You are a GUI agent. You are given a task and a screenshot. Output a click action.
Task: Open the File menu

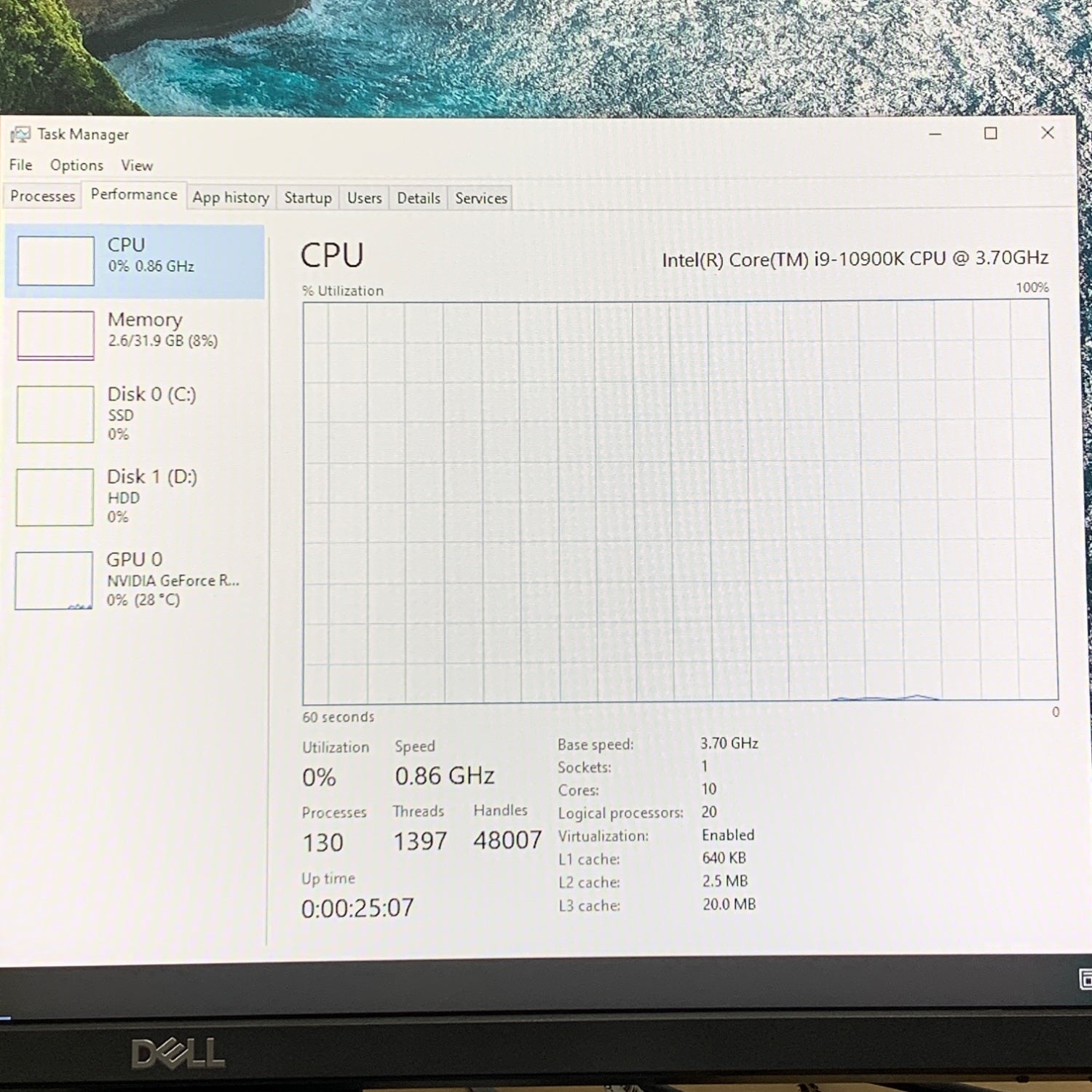tap(20, 165)
